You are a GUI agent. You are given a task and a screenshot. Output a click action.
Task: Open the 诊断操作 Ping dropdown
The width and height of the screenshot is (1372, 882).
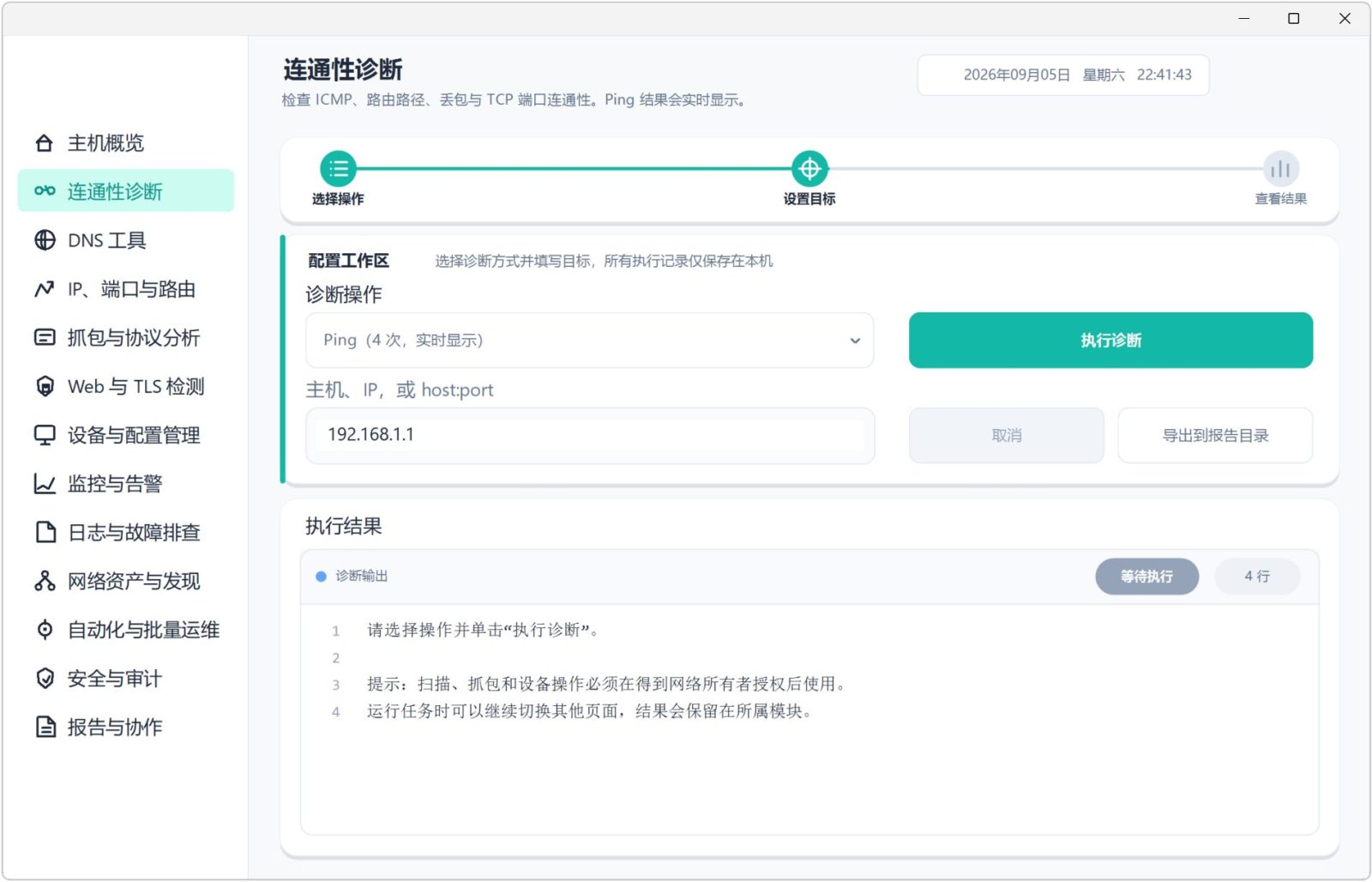(x=590, y=341)
